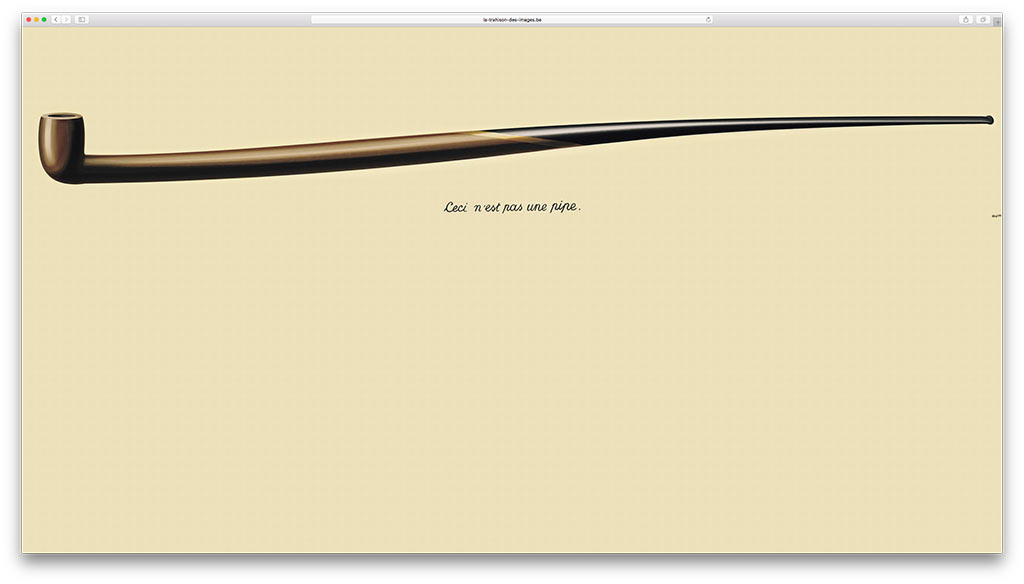Show the tab overview
The image size is (1024, 584).
pos(982,19)
